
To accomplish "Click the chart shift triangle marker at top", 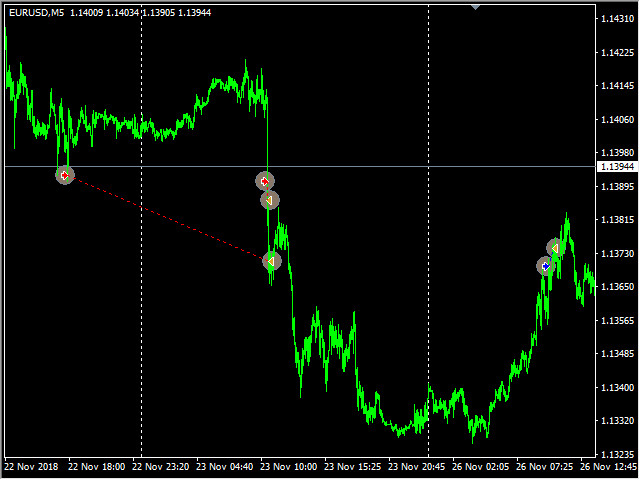I will coord(475,7).
